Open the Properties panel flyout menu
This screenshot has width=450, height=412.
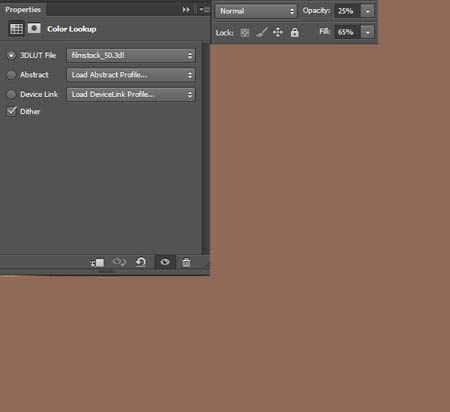(x=204, y=10)
